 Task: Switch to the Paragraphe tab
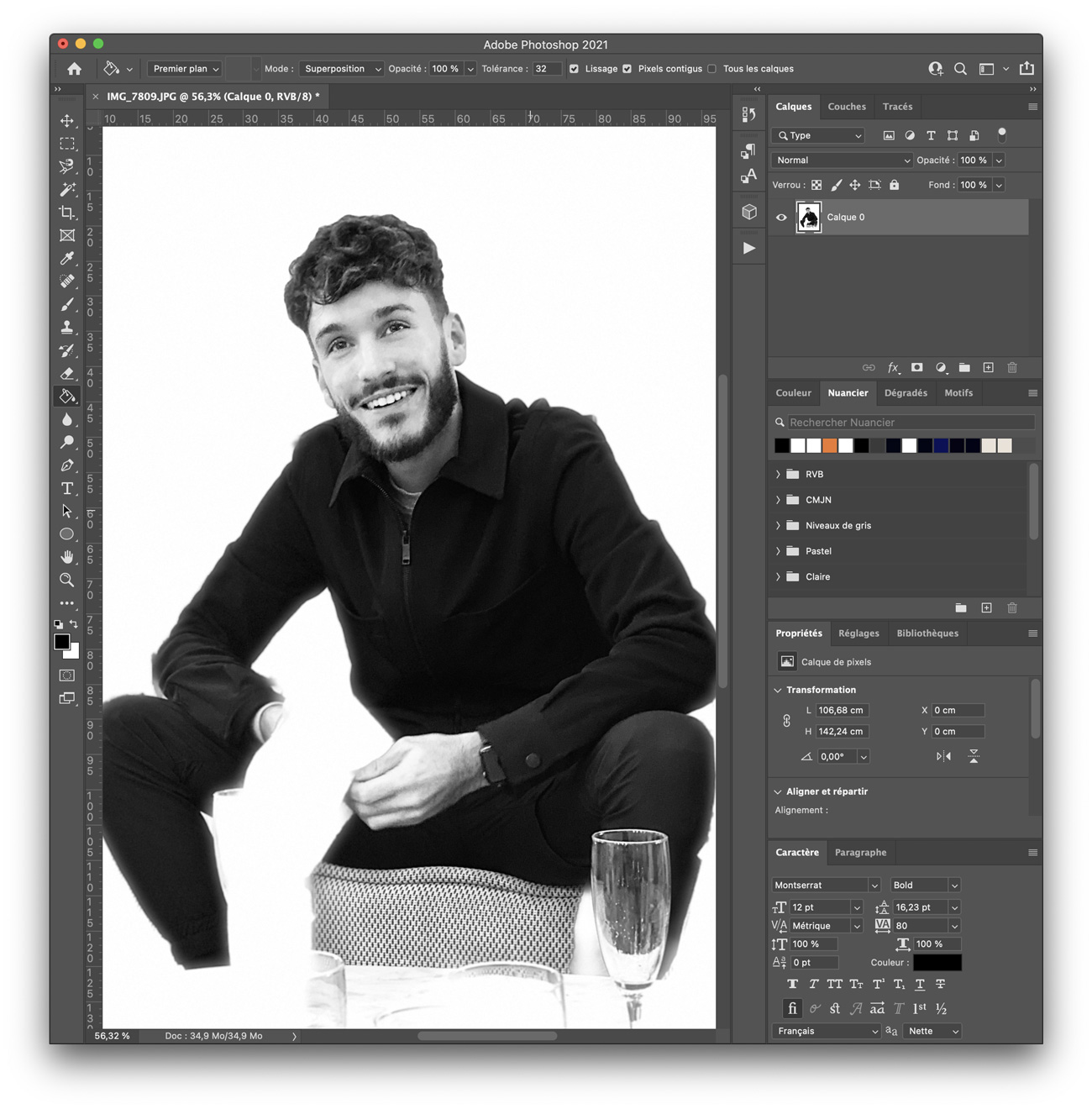click(x=860, y=853)
